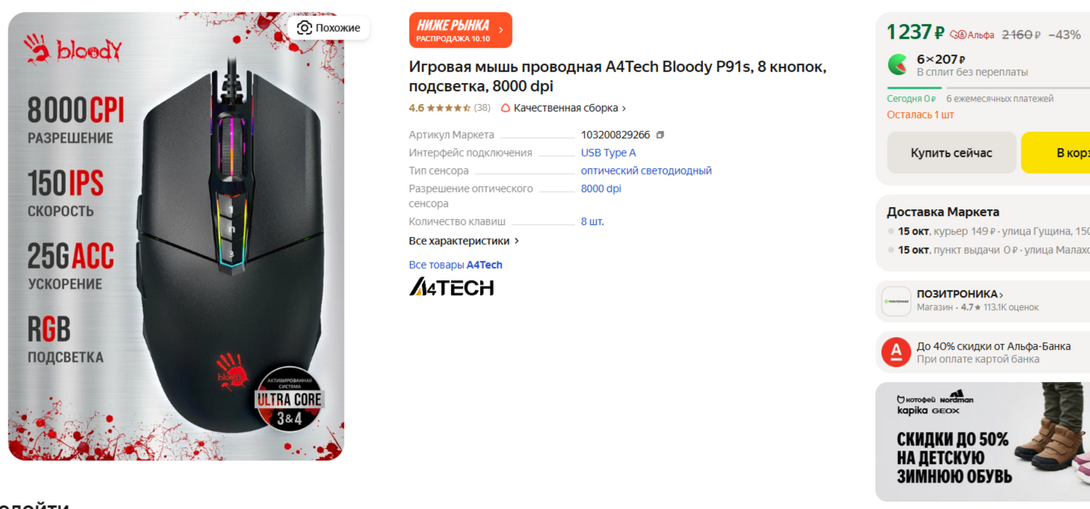Expand Все характеристики

[x=464, y=241]
